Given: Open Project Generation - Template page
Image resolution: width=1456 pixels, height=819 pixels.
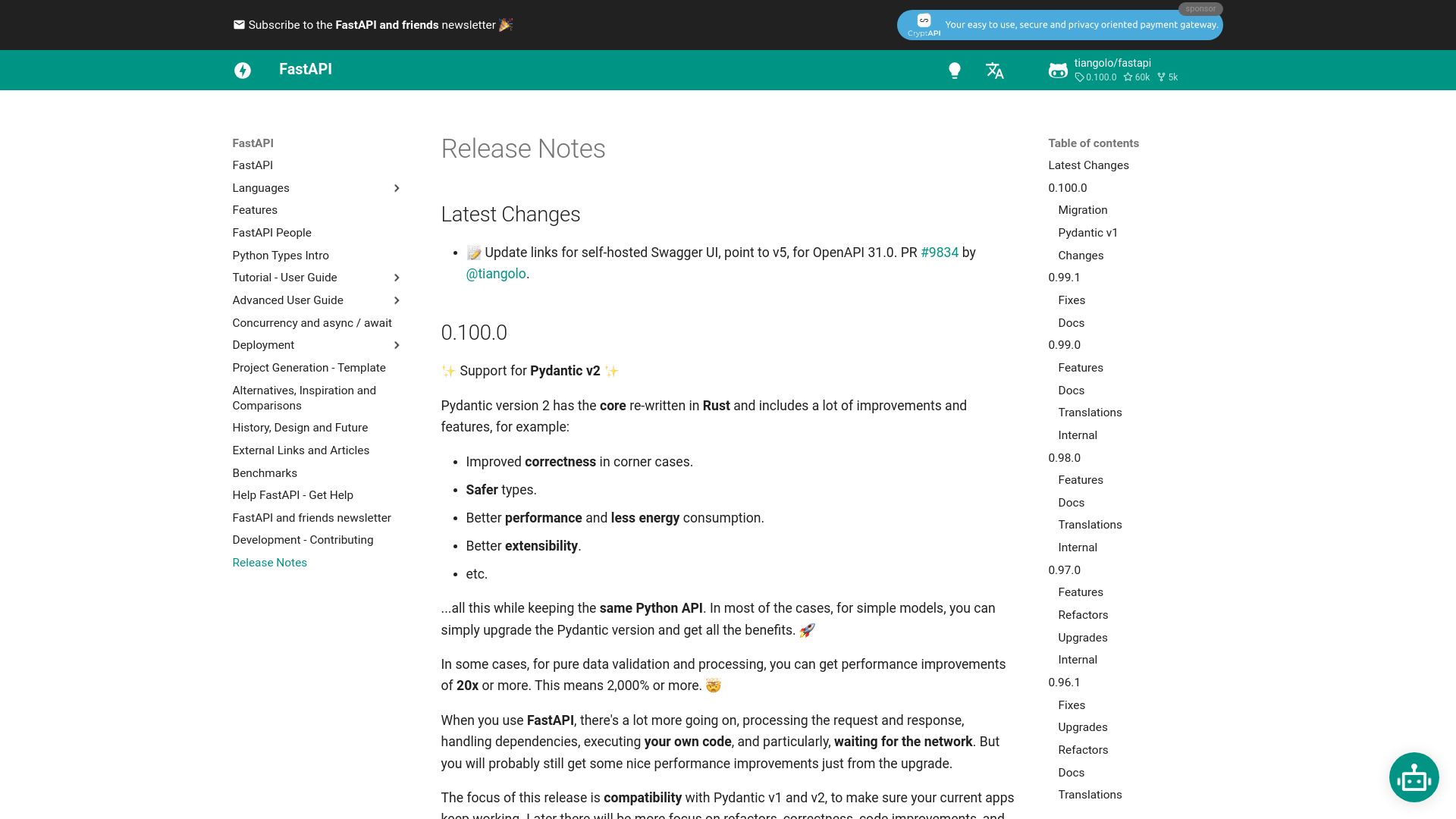Looking at the screenshot, I should click(x=309, y=368).
